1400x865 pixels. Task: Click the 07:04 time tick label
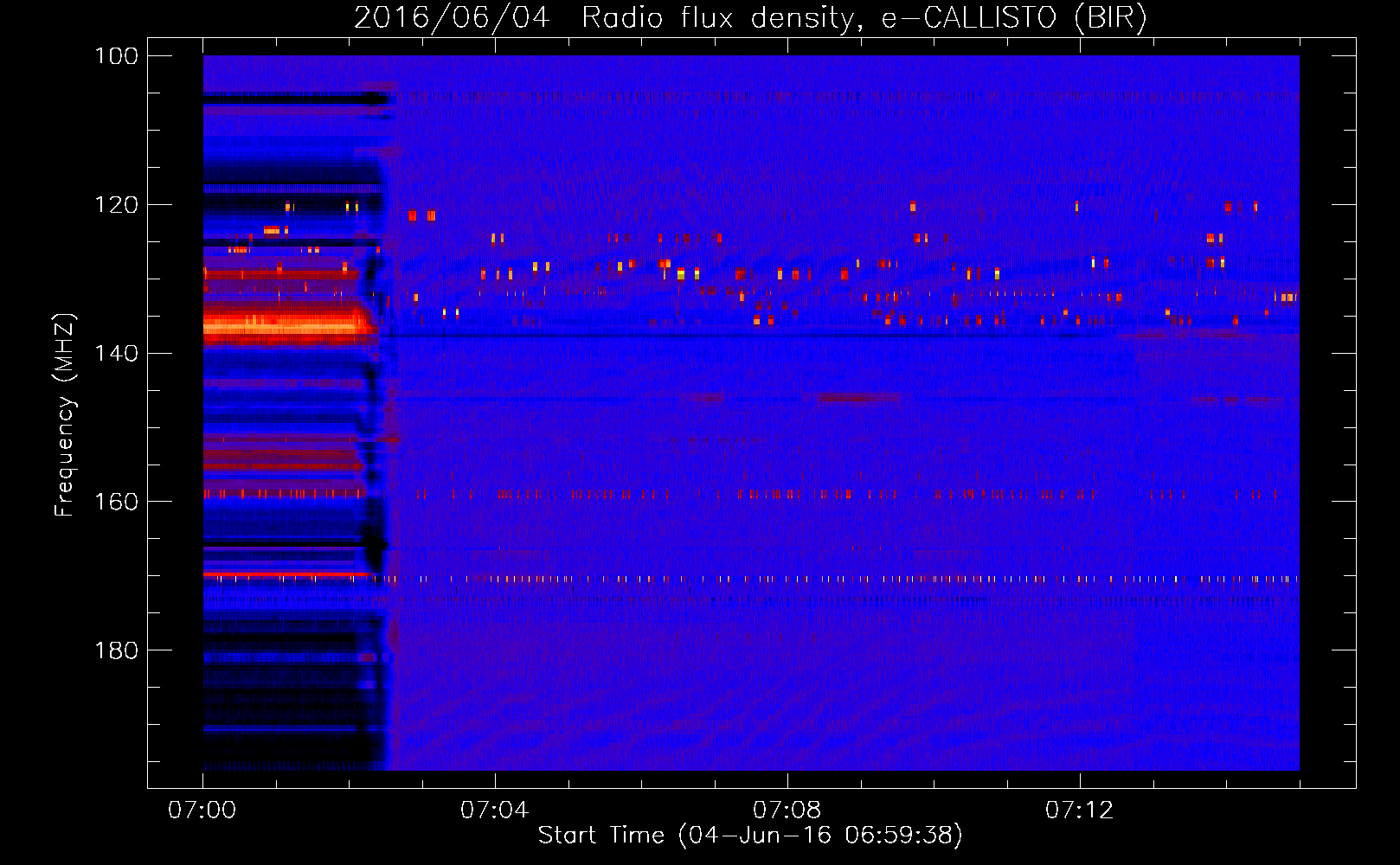click(495, 811)
